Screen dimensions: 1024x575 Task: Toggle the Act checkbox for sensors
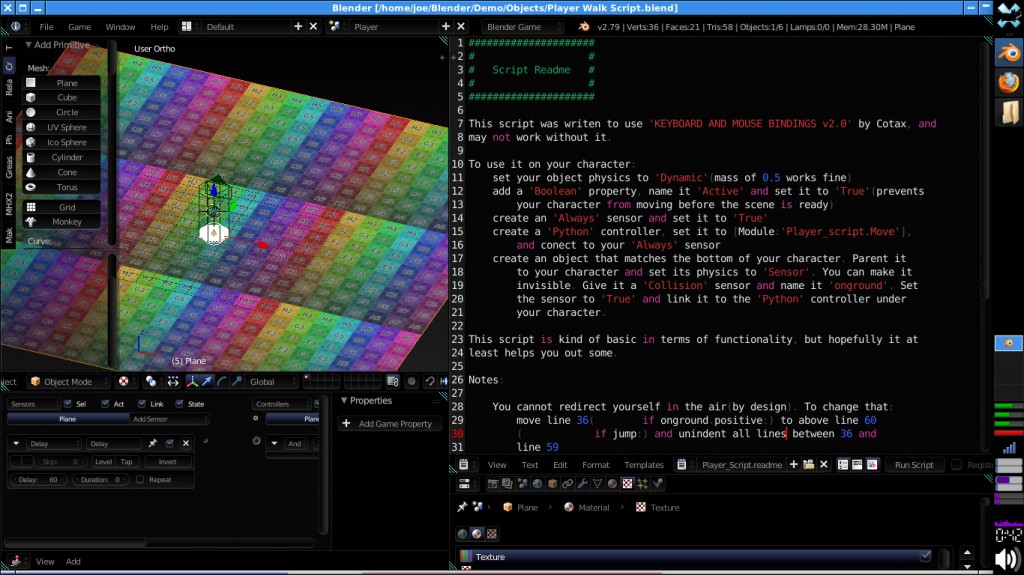pyautogui.click(x=104, y=404)
